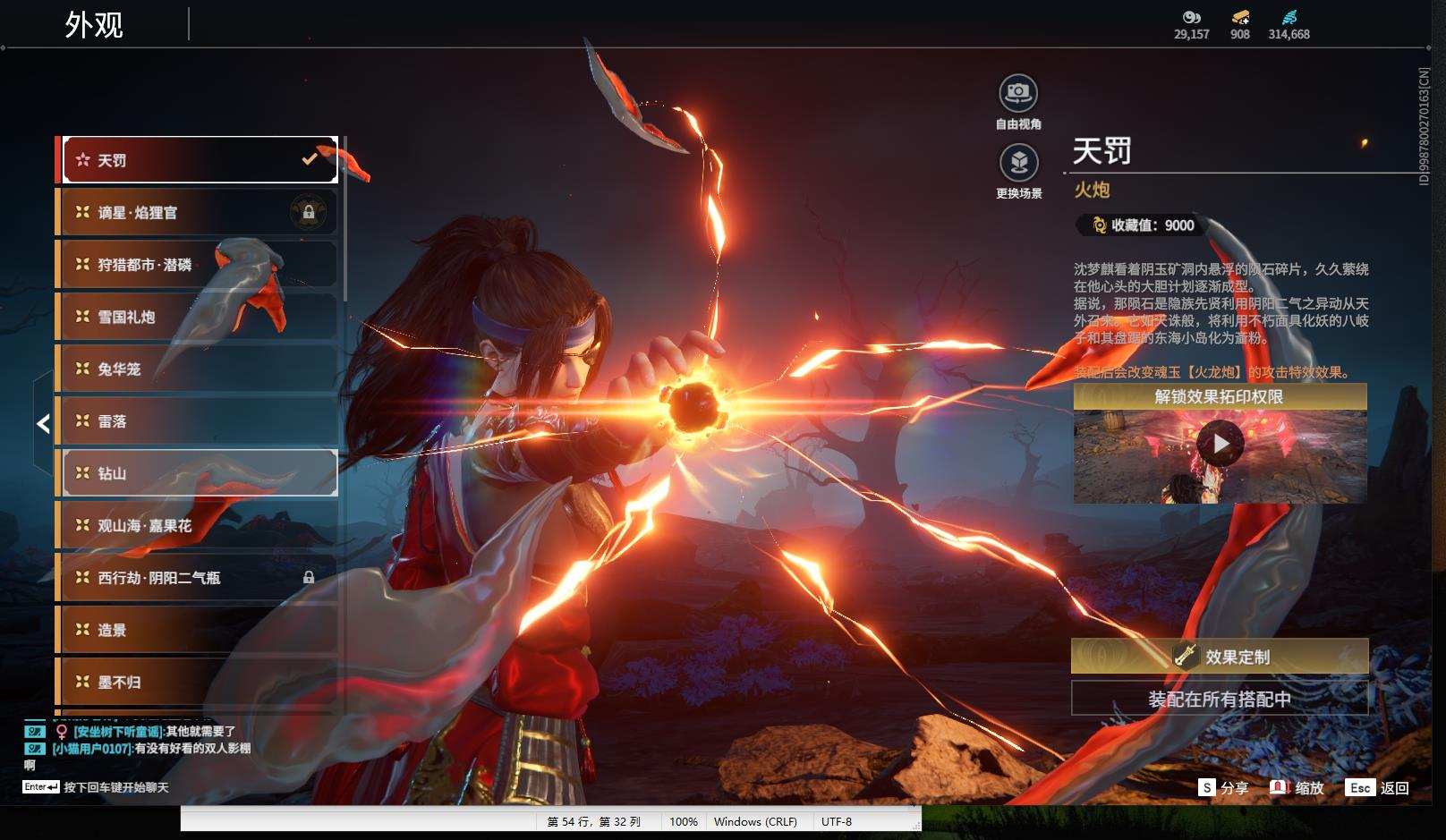
Task: Click the 解锁效果拓印权限 button
Action: point(1220,396)
